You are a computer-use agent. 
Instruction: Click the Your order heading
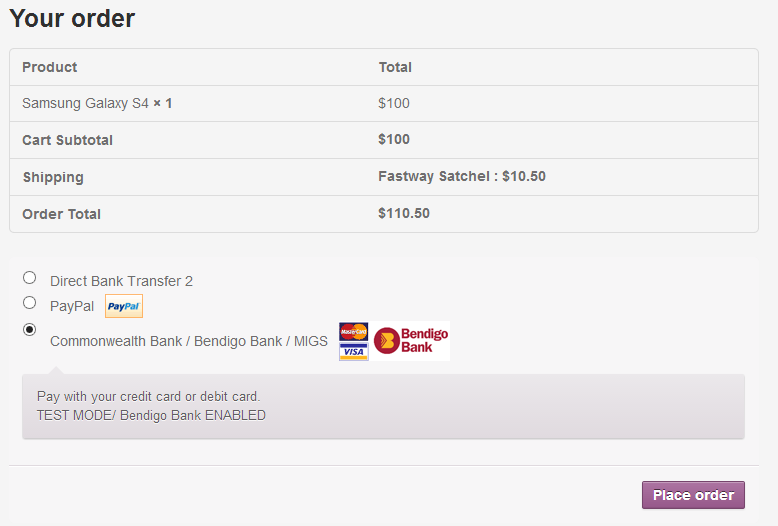point(72,18)
